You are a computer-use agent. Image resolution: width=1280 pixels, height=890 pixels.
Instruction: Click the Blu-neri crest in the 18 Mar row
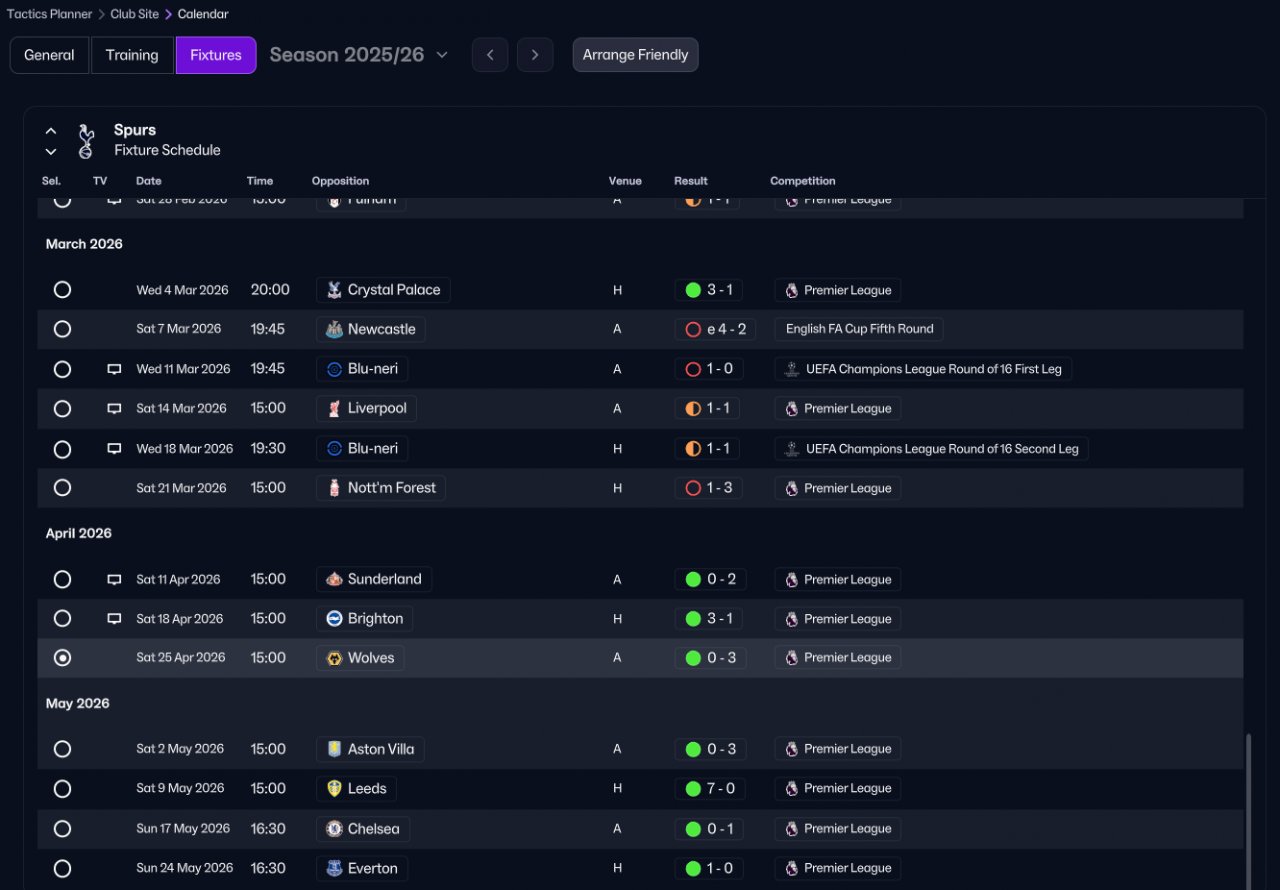pos(334,449)
